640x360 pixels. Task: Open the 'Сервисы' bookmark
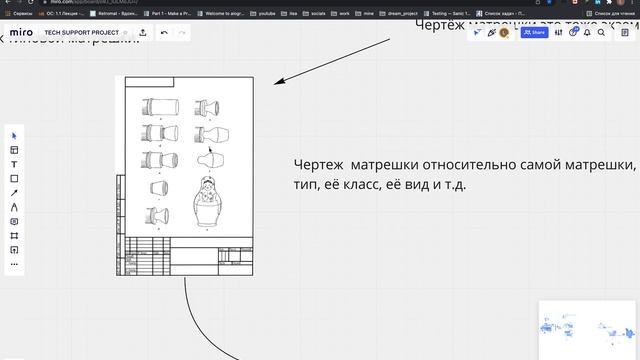click(19, 13)
